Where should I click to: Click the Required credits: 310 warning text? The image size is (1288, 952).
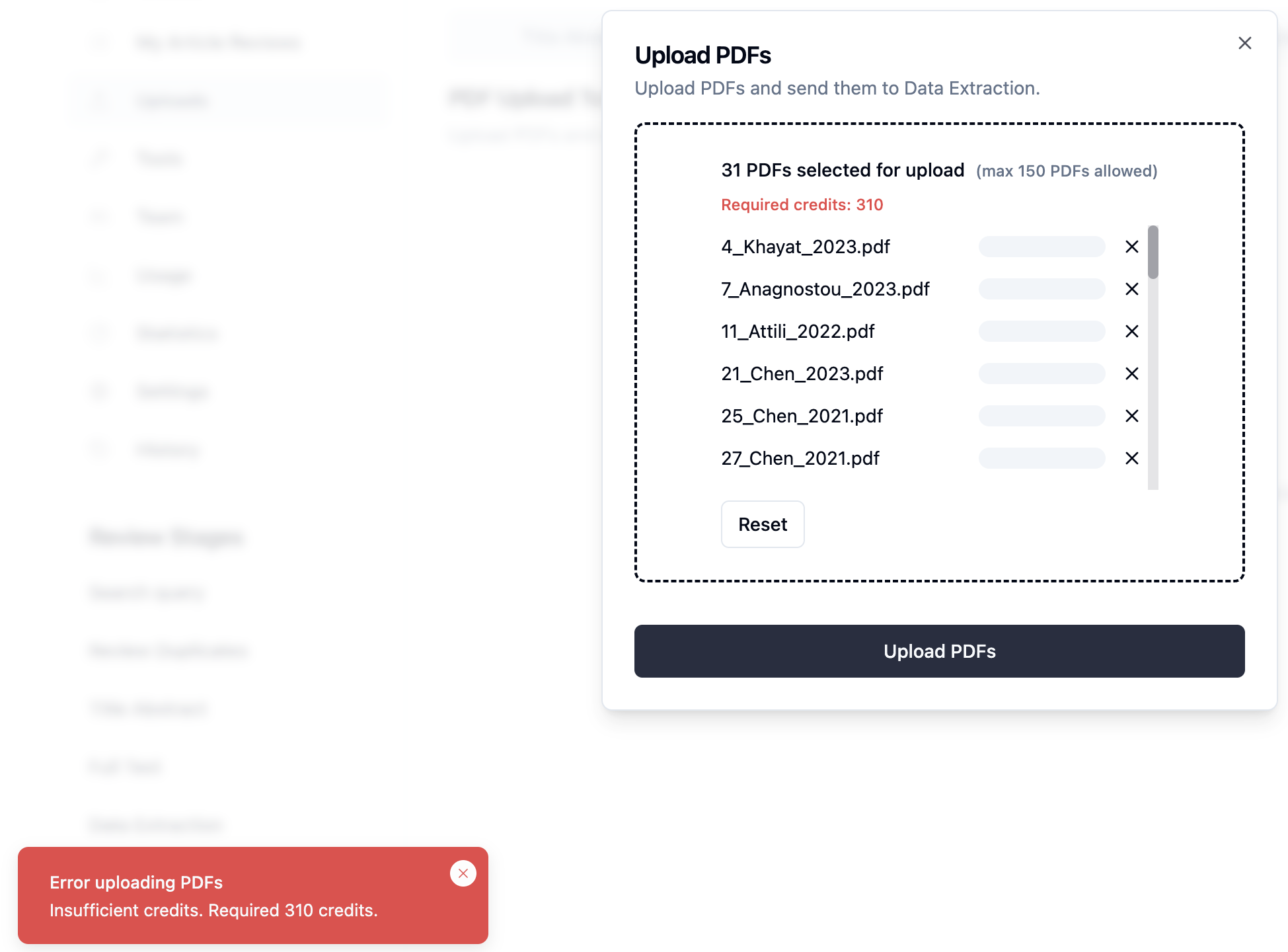pos(802,205)
